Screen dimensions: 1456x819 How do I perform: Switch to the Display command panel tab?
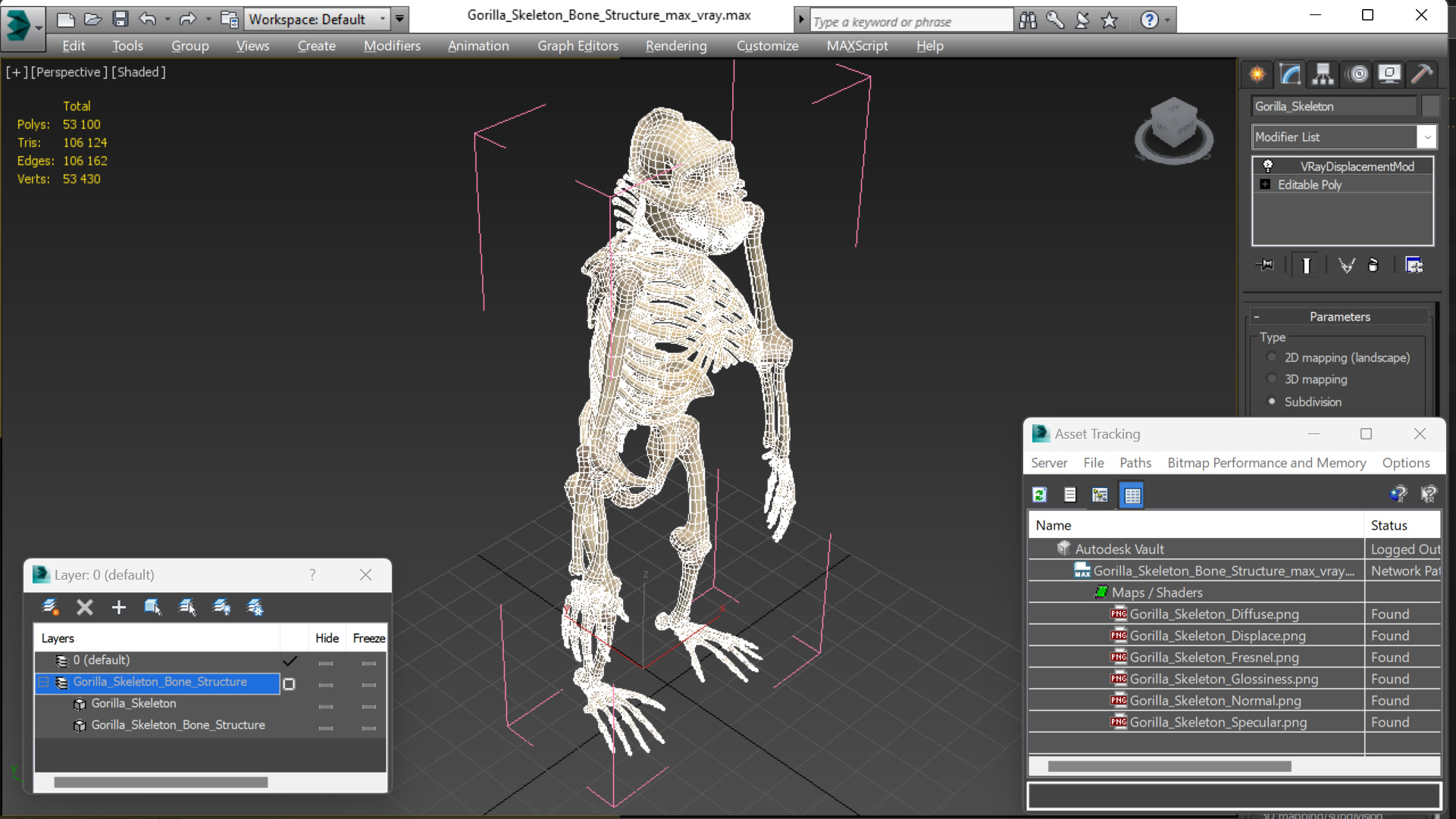click(1390, 74)
